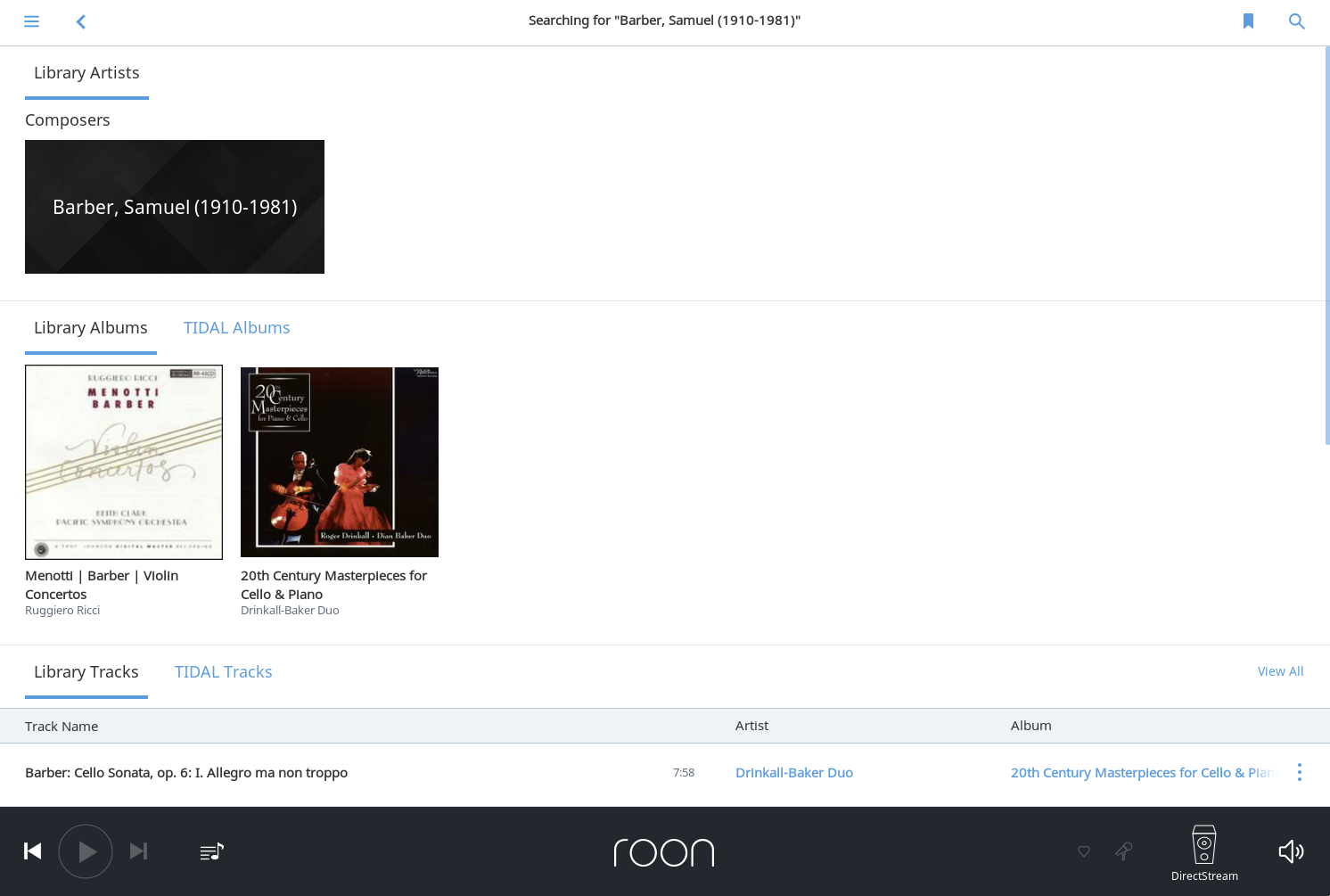Open the track options three-dot menu
This screenshot has width=1330, height=896.
tap(1299, 772)
